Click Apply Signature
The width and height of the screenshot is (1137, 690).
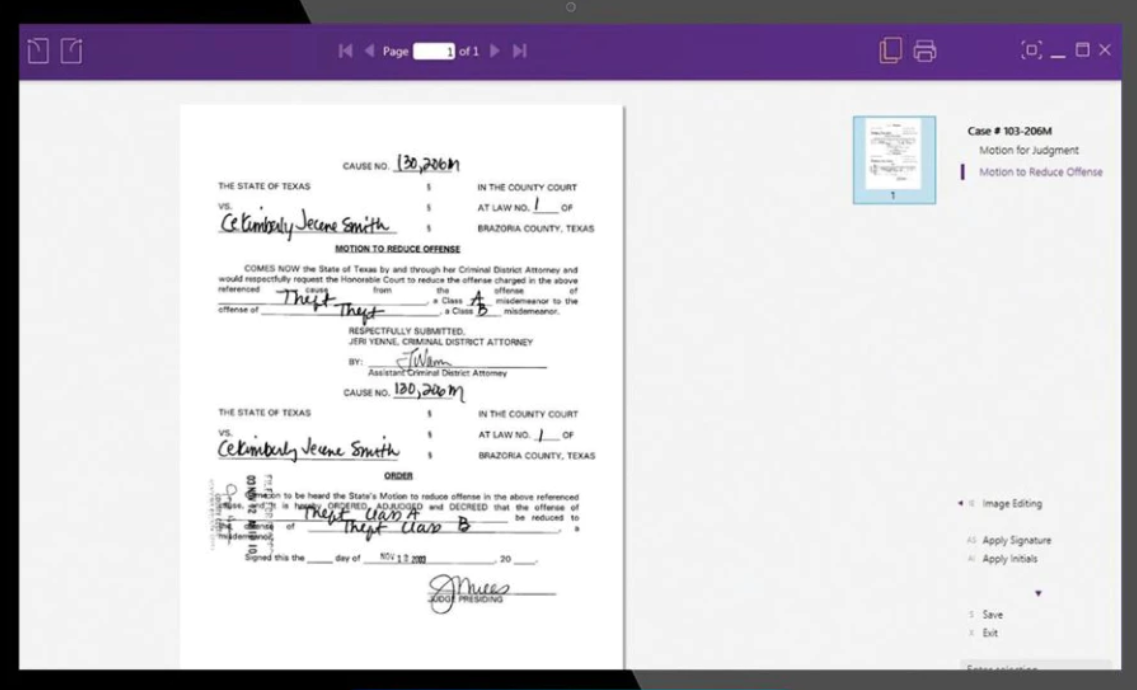coord(1016,540)
